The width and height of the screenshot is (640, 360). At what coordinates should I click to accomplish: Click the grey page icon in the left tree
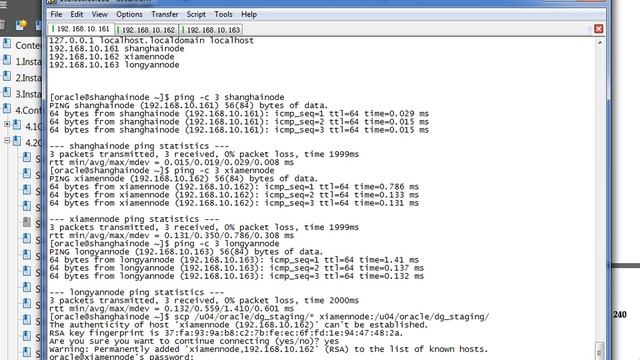[x=27, y=222]
